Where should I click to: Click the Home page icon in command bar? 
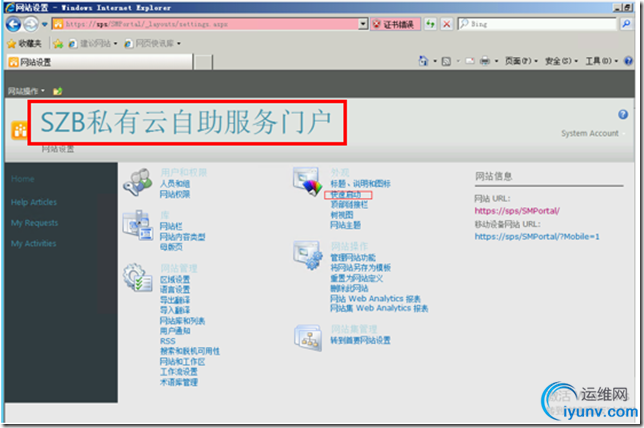tap(423, 61)
